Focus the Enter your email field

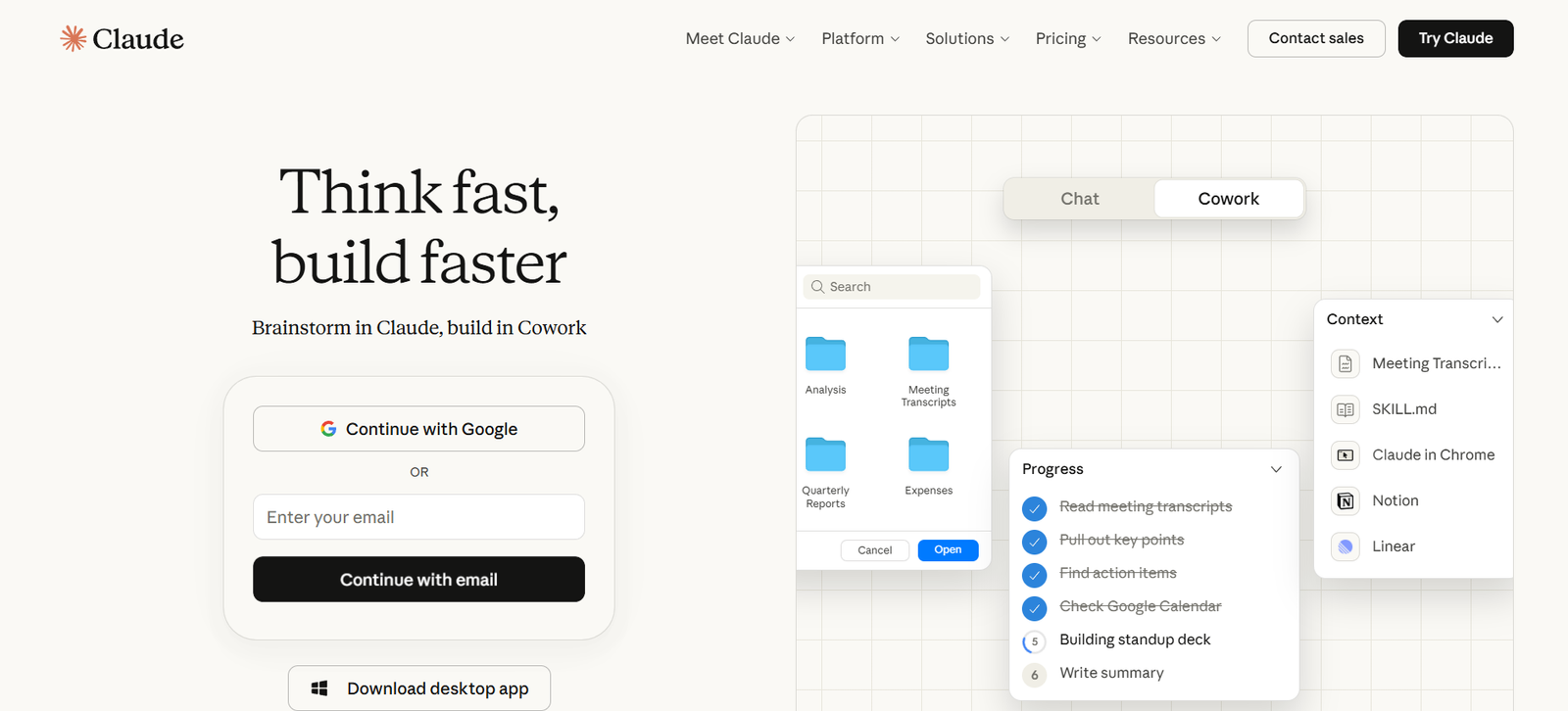tap(418, 517)
